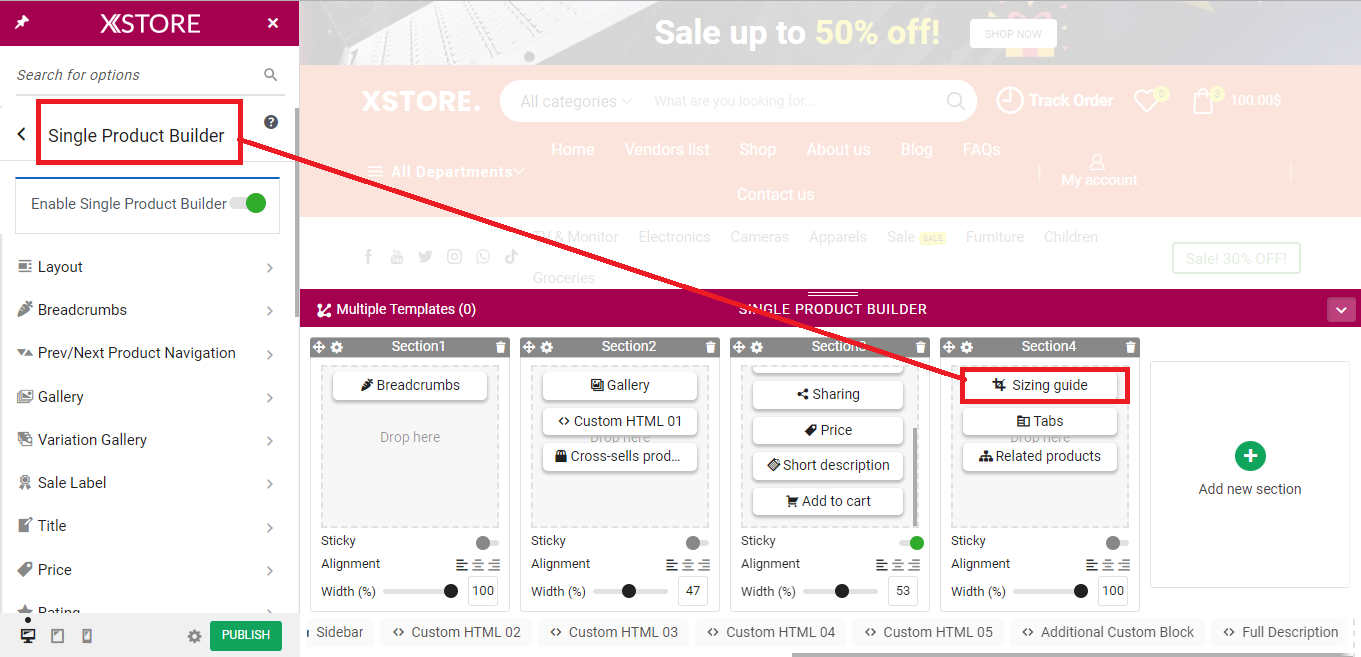This screenshot has width=1361, height=657.
Task: Click the PUBLISH button
Action: (246, 635)
